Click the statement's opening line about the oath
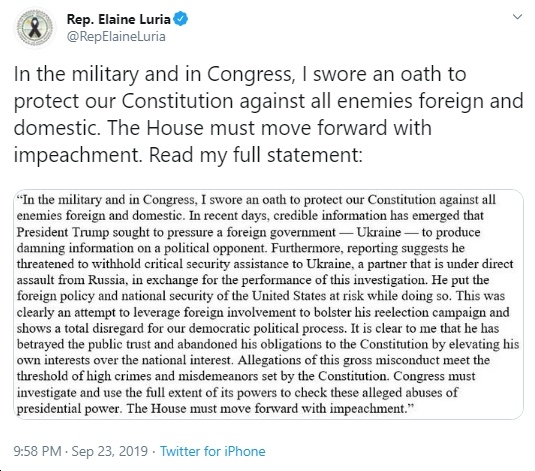Screen dimensions: 535x471 point(256,200)
